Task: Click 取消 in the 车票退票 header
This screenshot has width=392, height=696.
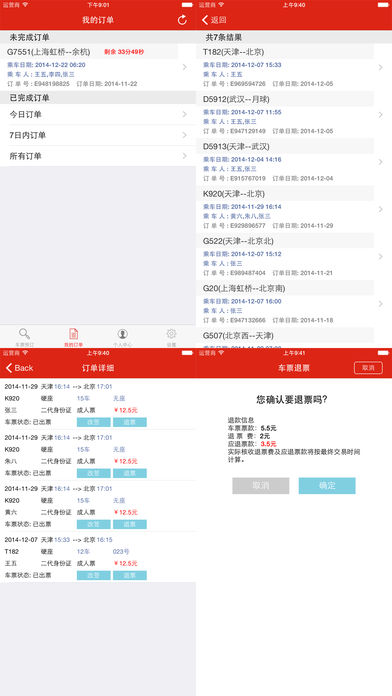Action: 368,368
